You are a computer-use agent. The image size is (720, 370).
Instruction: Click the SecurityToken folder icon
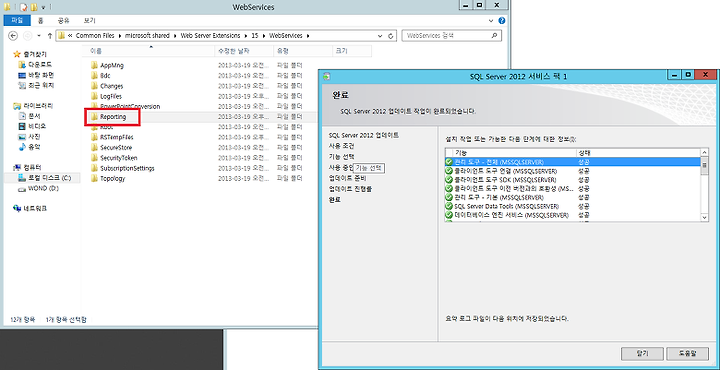(95, 158)
